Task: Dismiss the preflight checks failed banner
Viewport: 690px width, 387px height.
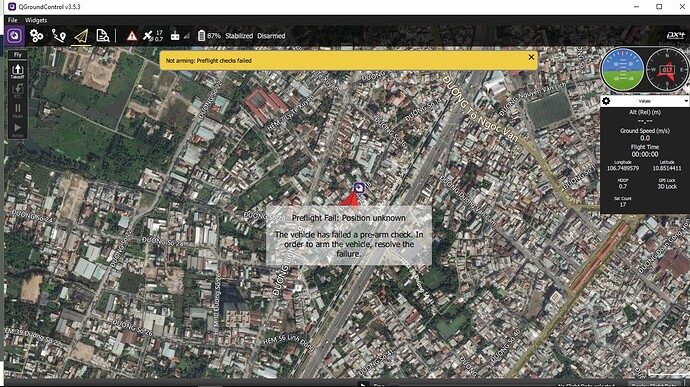Action: point(531,57)
